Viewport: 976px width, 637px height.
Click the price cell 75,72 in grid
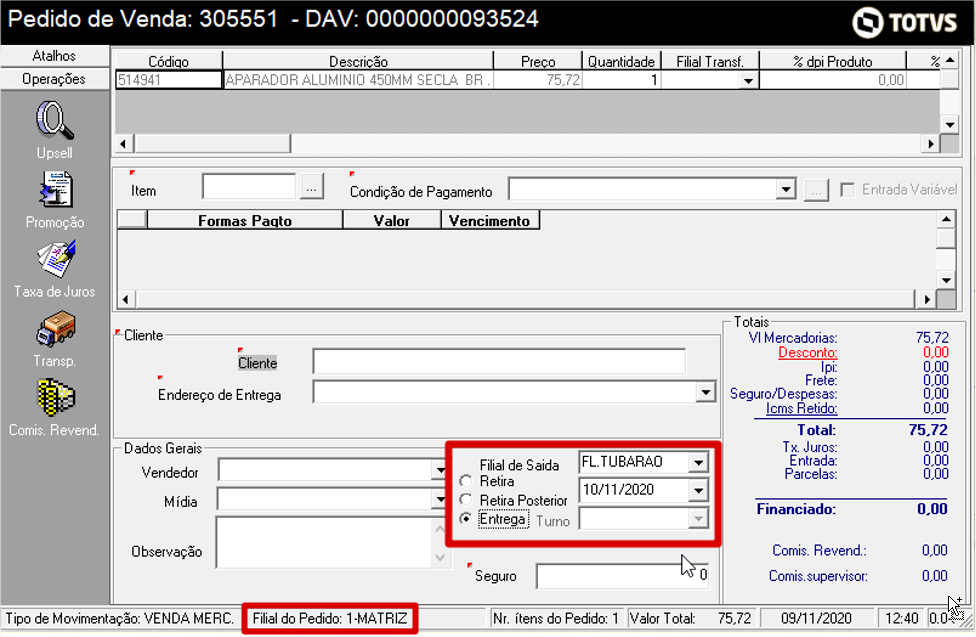coord(538,80)
